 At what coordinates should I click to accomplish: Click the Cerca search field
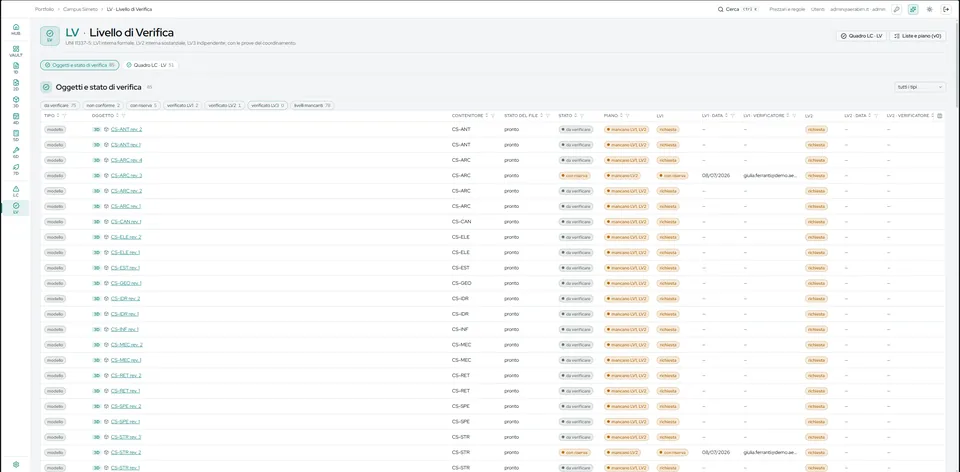[738, 9]
